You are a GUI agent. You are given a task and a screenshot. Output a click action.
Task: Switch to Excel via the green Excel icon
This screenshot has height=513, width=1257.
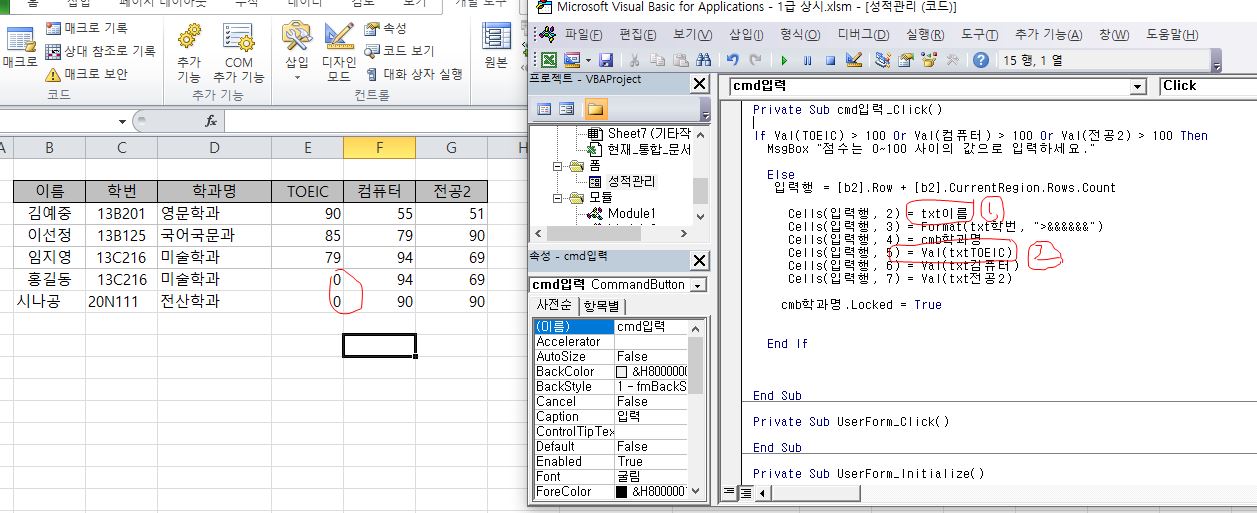pyautogui.click(x=549, y=61)
